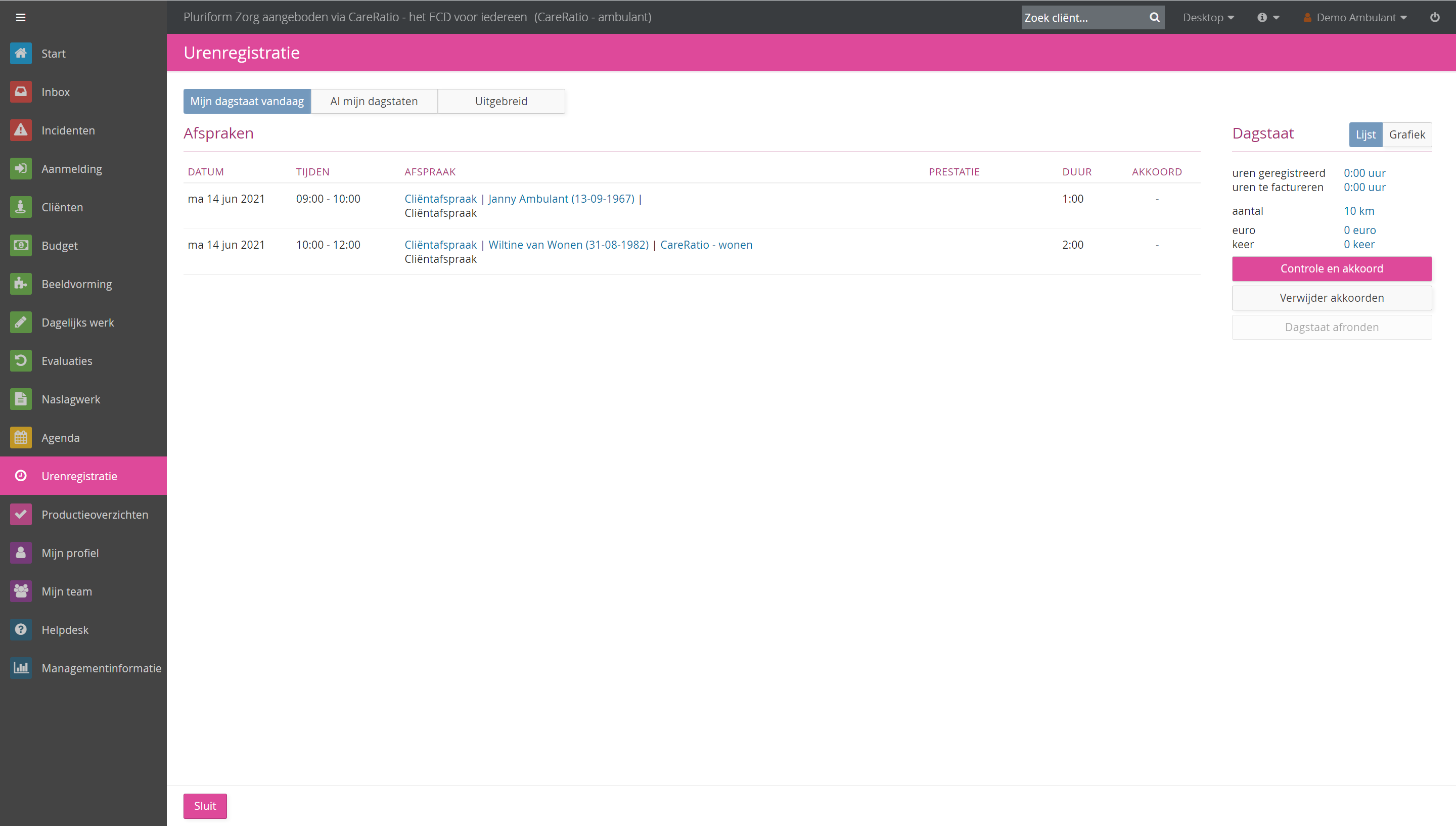Click the 2:00 duration cell
The width and height of the screenshot is (1456, 826).
1073,245
